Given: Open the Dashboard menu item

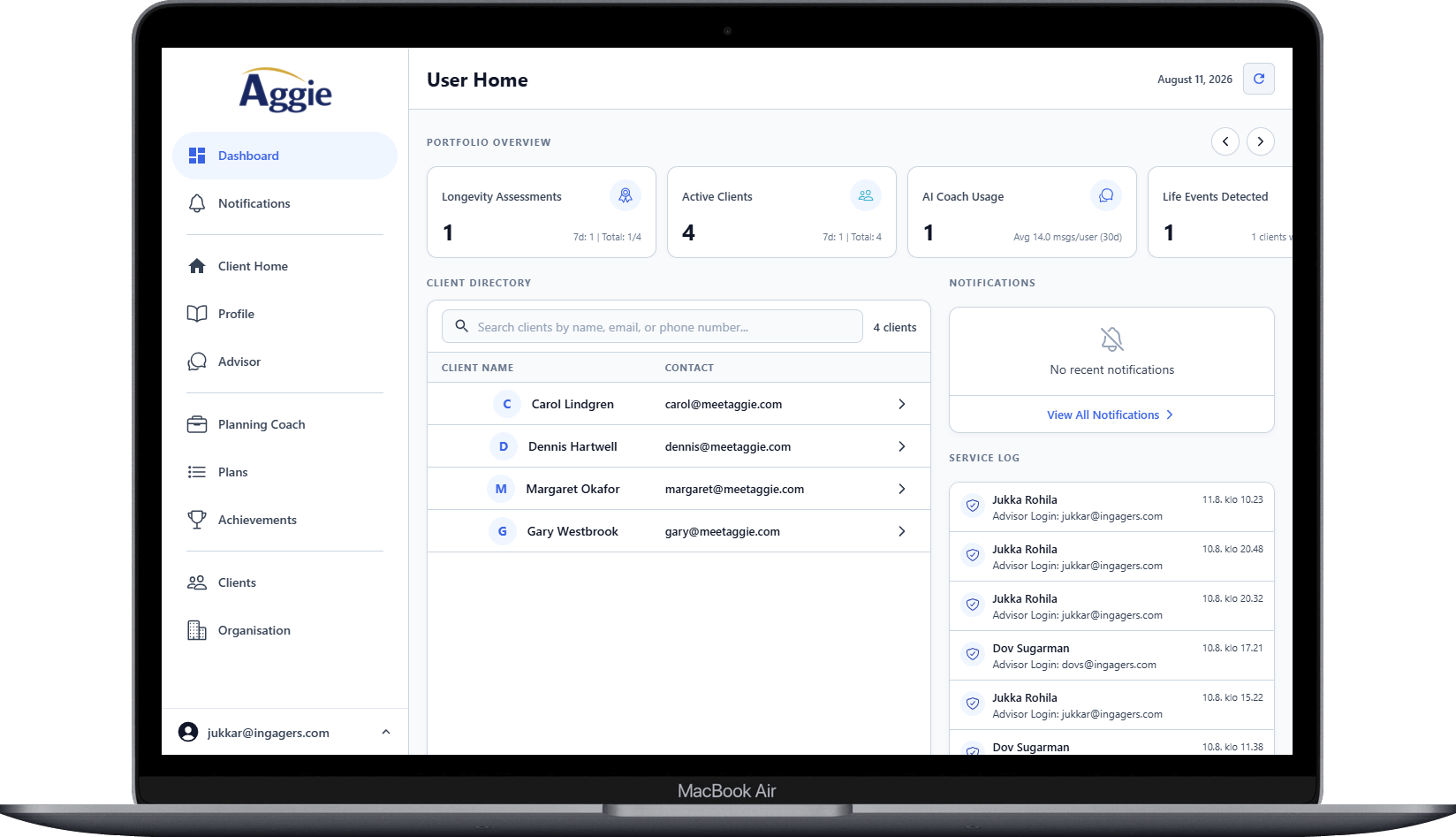Looking at the screenshot, I should click(x=284, y=156).
